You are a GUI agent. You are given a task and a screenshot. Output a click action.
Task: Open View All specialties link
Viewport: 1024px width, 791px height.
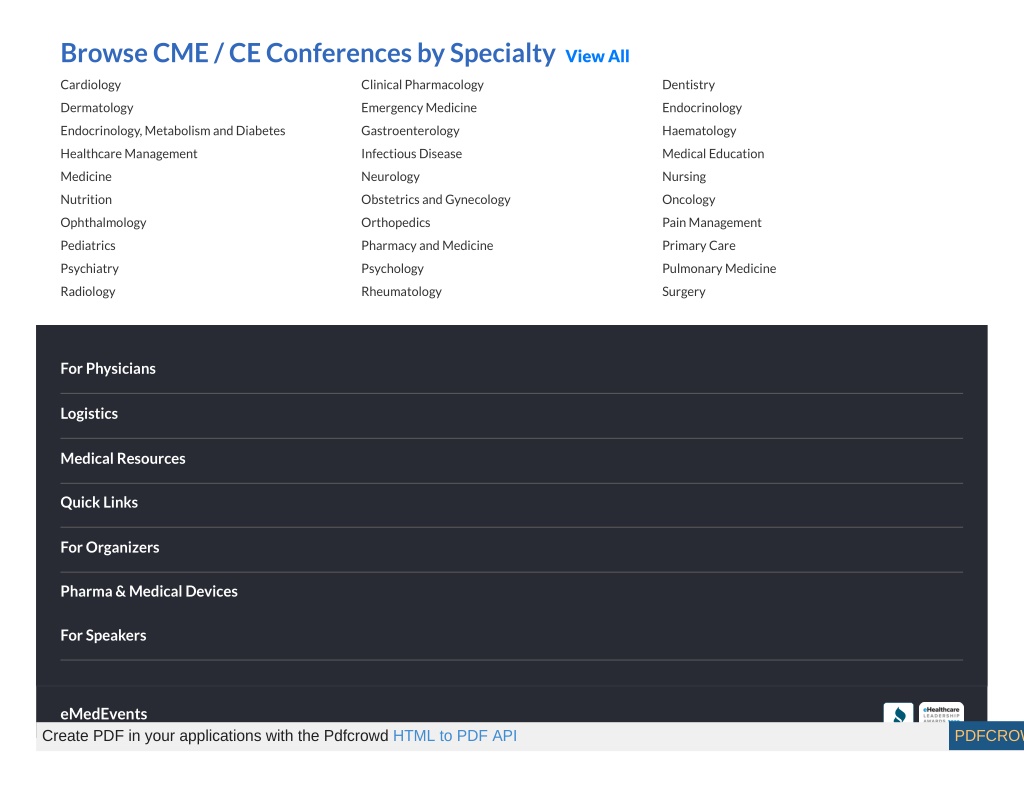point(597,56)
